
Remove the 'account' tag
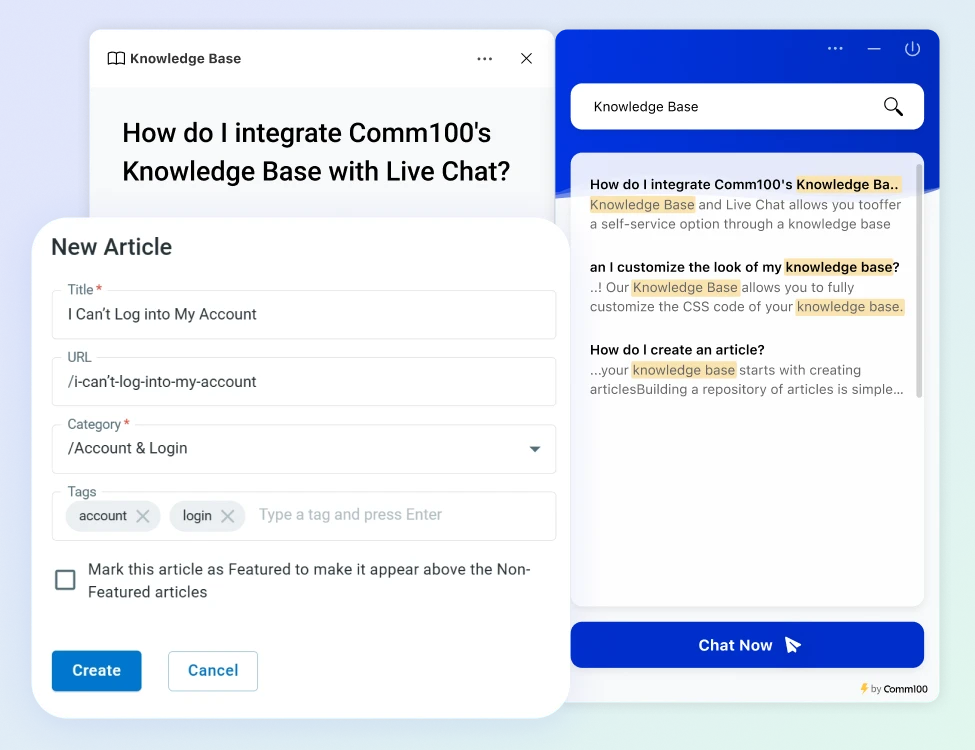[x=143, y=516]
